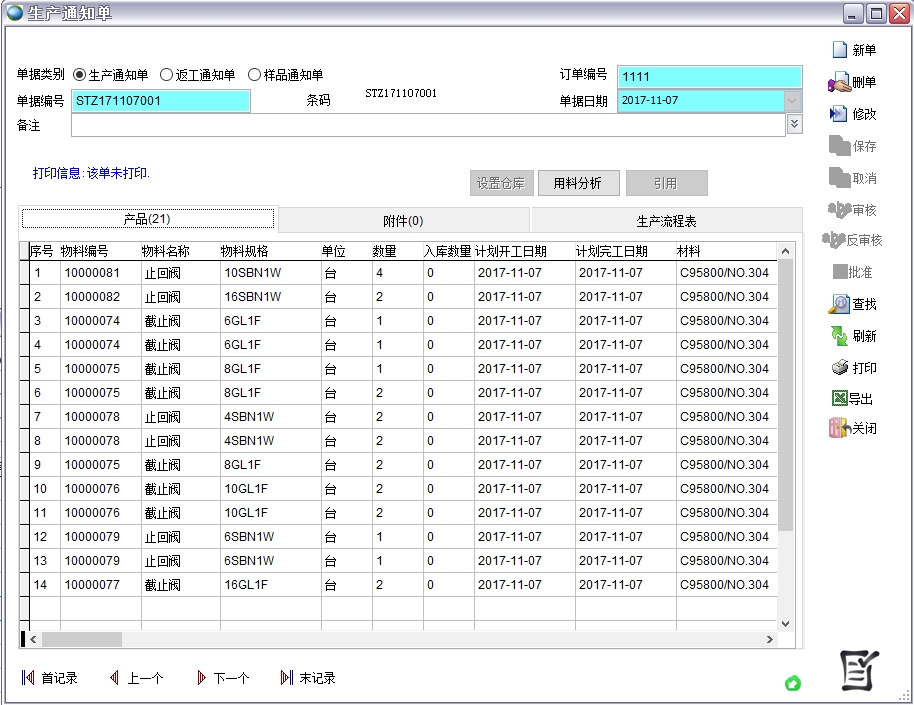Open the 单据日期 date dropdown

[x=793, y=101]
